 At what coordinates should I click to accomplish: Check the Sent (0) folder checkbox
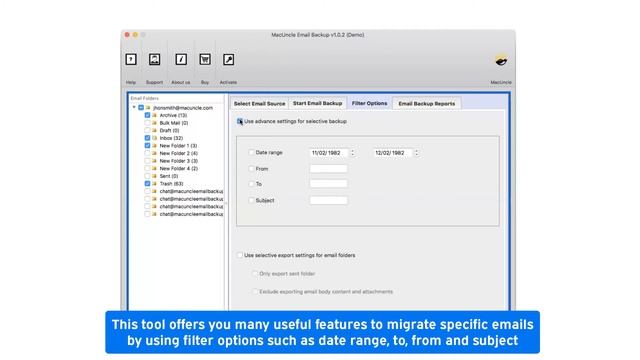pyautogui.click(x=147, y=176)
